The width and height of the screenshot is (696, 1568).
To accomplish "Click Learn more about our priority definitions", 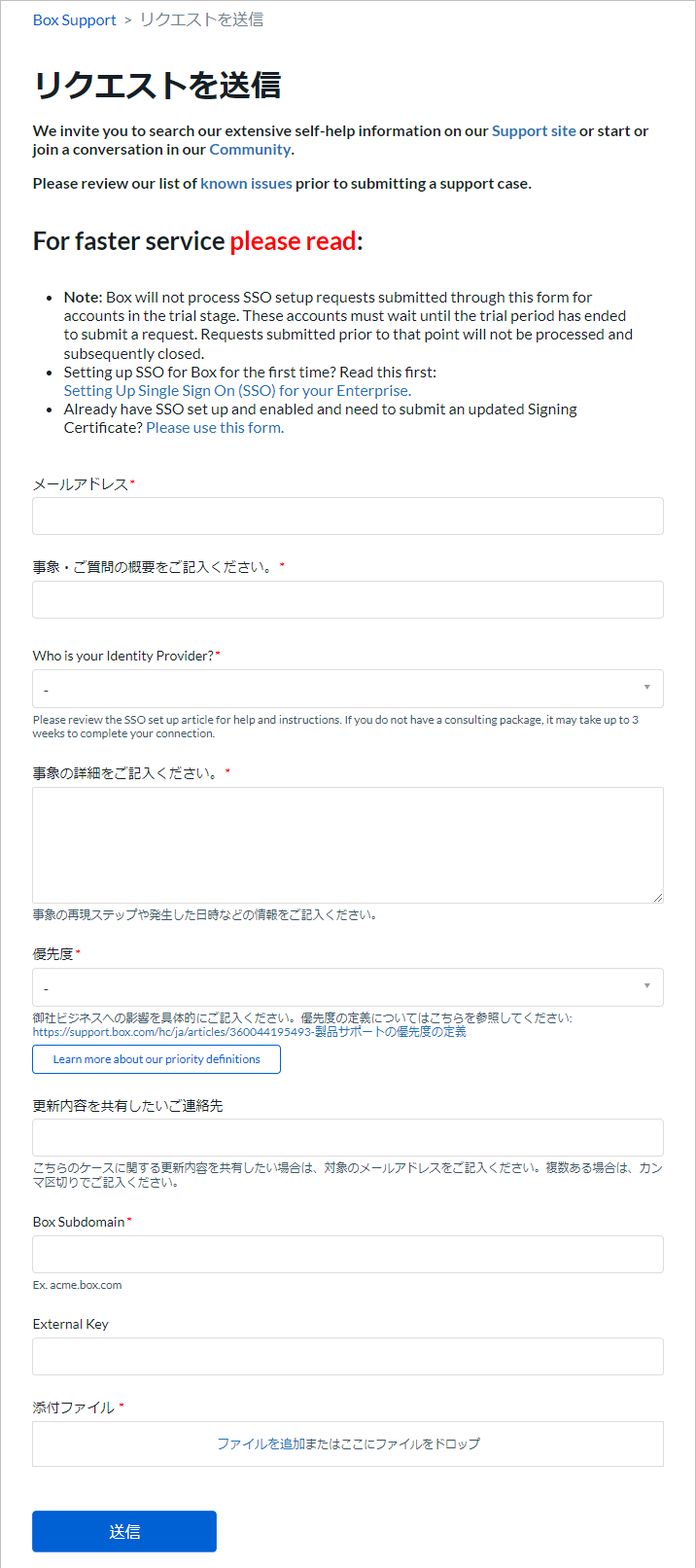I will (x=157, y=1059).
